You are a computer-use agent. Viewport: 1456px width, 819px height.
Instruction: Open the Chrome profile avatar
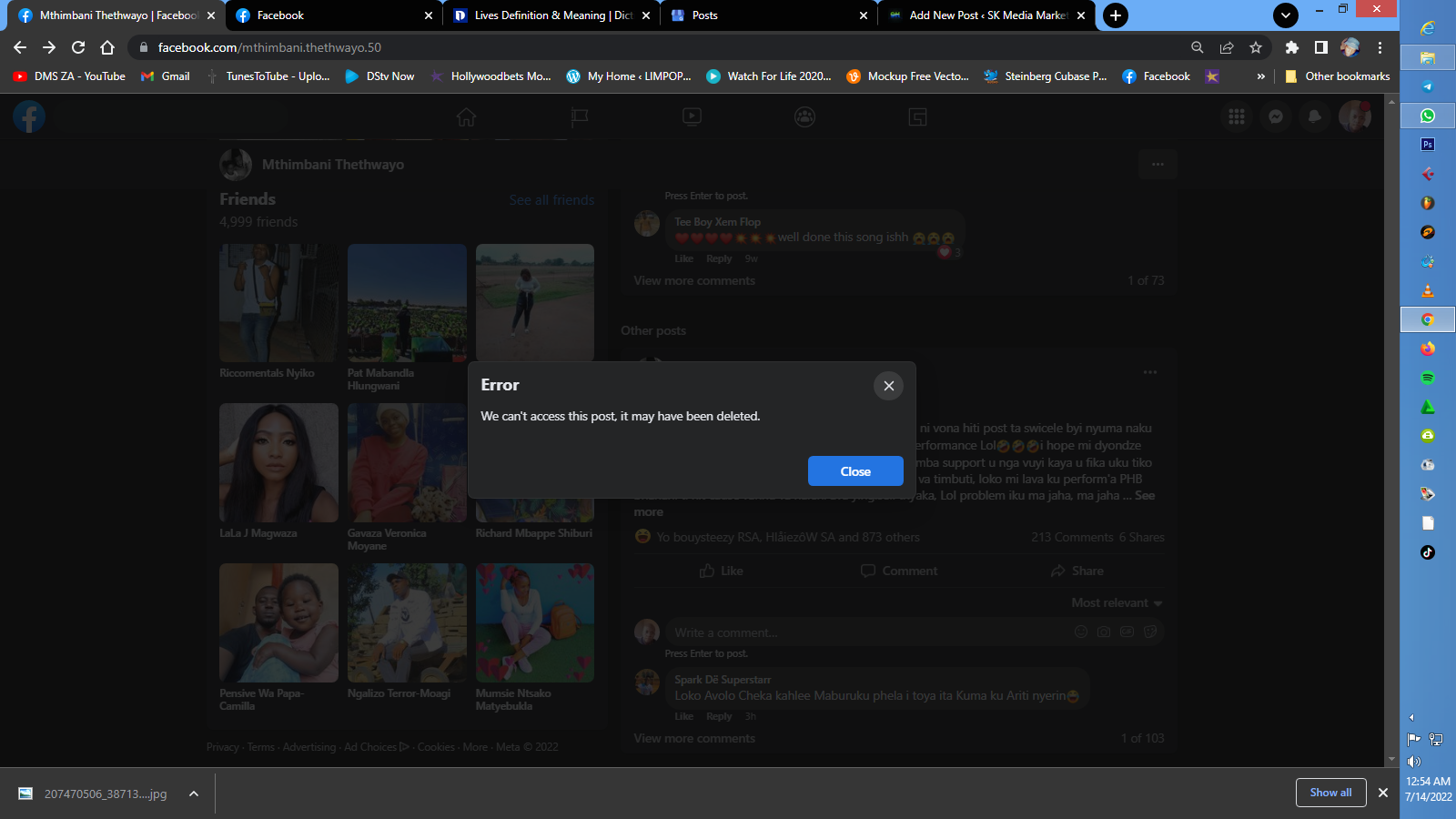[1350, 47]
